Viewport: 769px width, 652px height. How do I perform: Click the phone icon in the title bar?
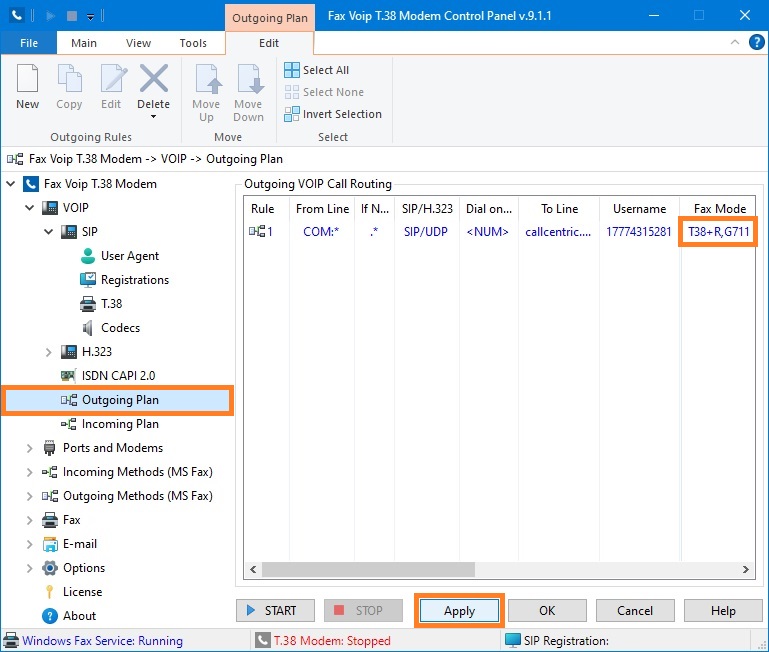click(x=16, y=16)
